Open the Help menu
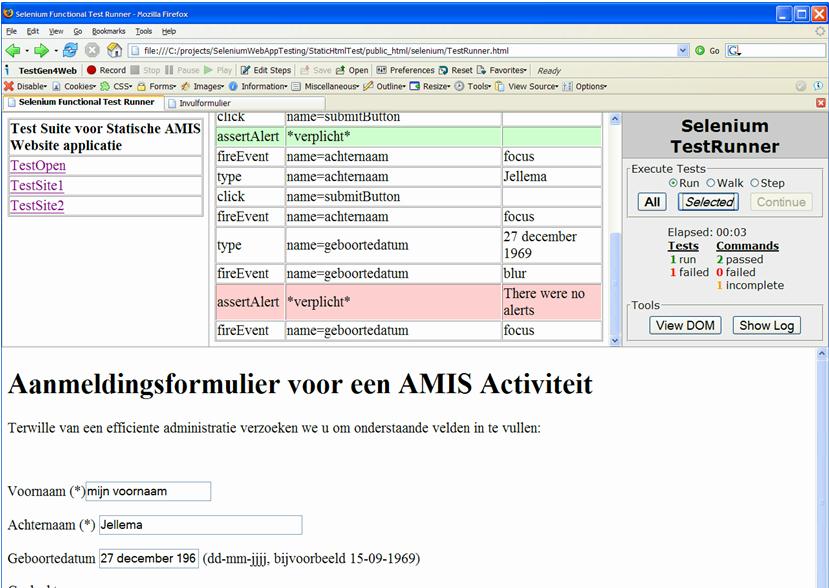The image size is (829, 588). 169,31
